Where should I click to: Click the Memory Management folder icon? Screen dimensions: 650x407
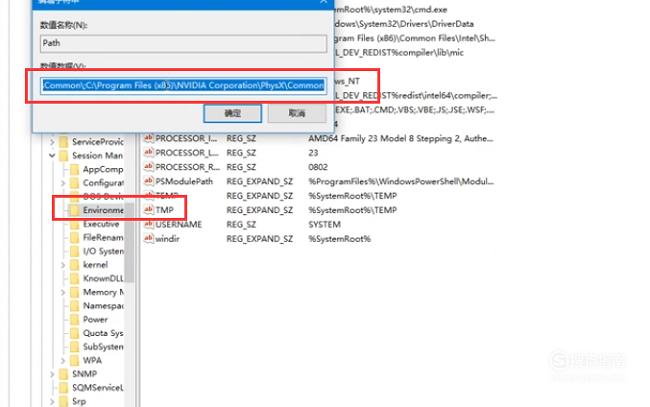click(75, 293)
